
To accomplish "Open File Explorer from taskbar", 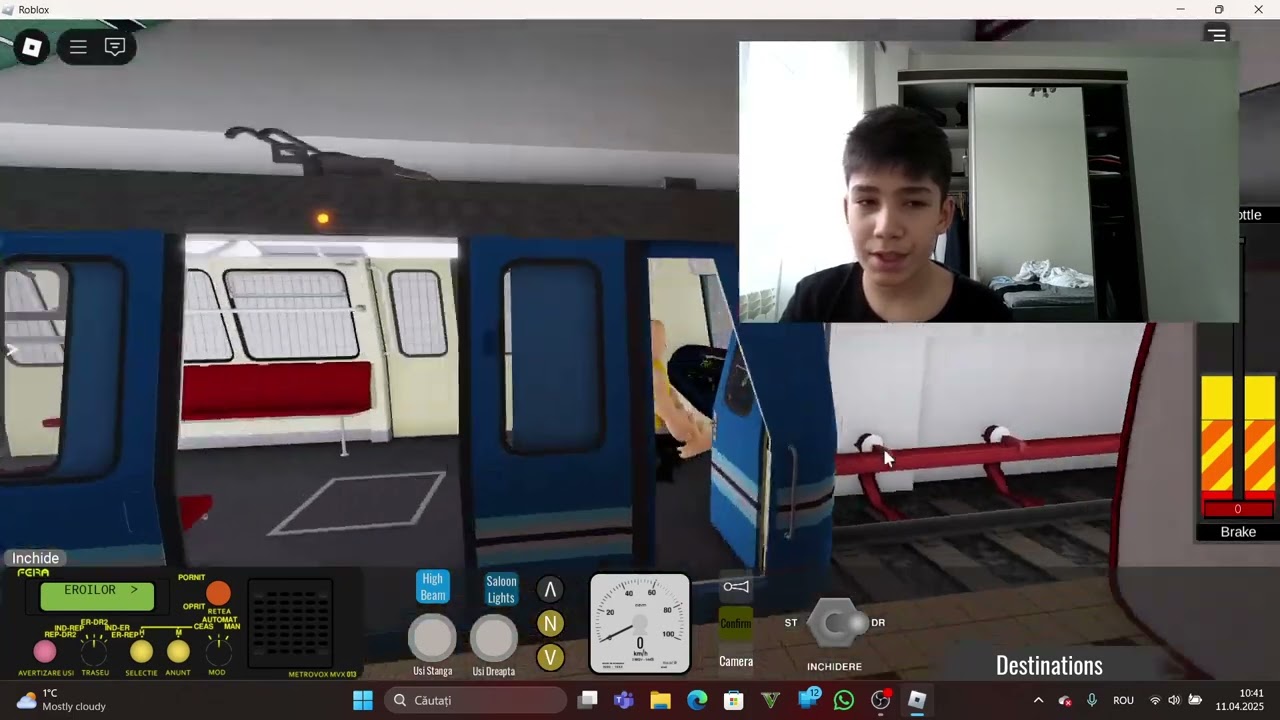I will (660, 700).
